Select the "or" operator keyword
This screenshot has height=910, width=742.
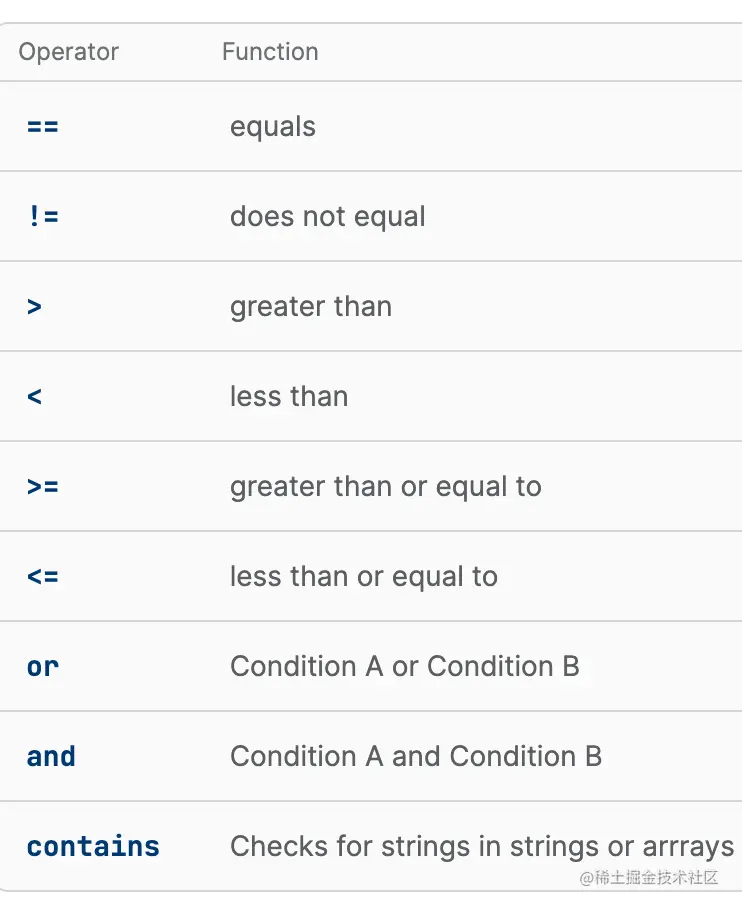click(x=43, y=667)
